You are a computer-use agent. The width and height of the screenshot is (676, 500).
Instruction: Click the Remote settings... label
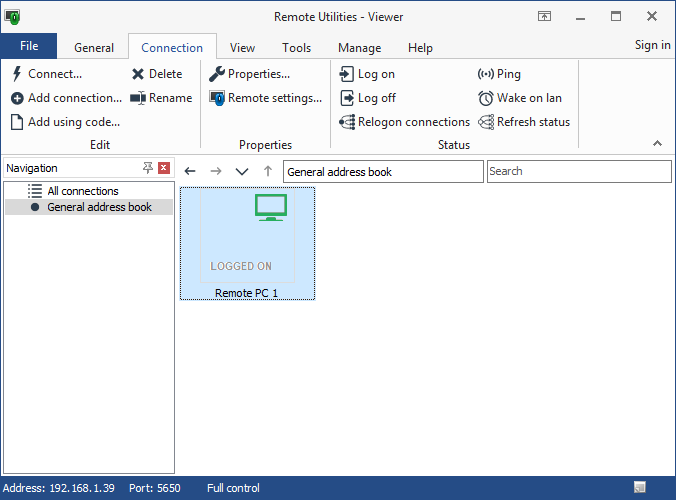coord(275,98)
